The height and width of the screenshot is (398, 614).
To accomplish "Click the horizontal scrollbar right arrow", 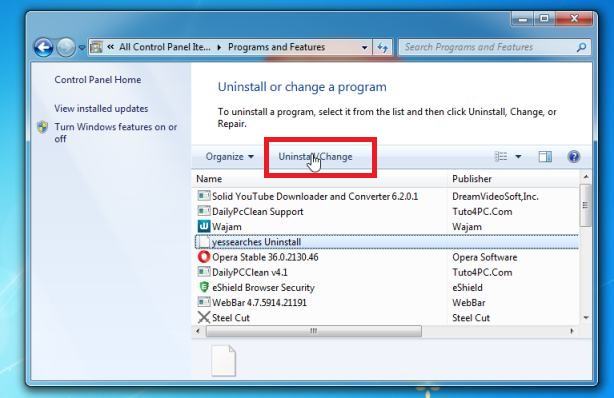I will (x=572, y=331).
